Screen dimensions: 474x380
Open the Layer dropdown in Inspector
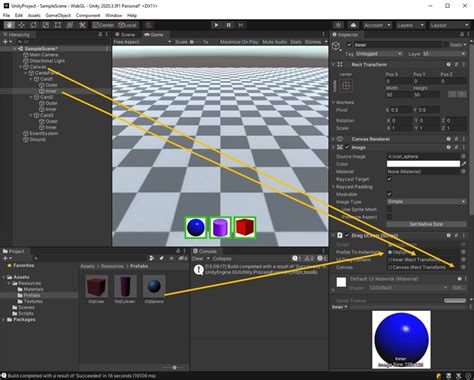point(444,54)
